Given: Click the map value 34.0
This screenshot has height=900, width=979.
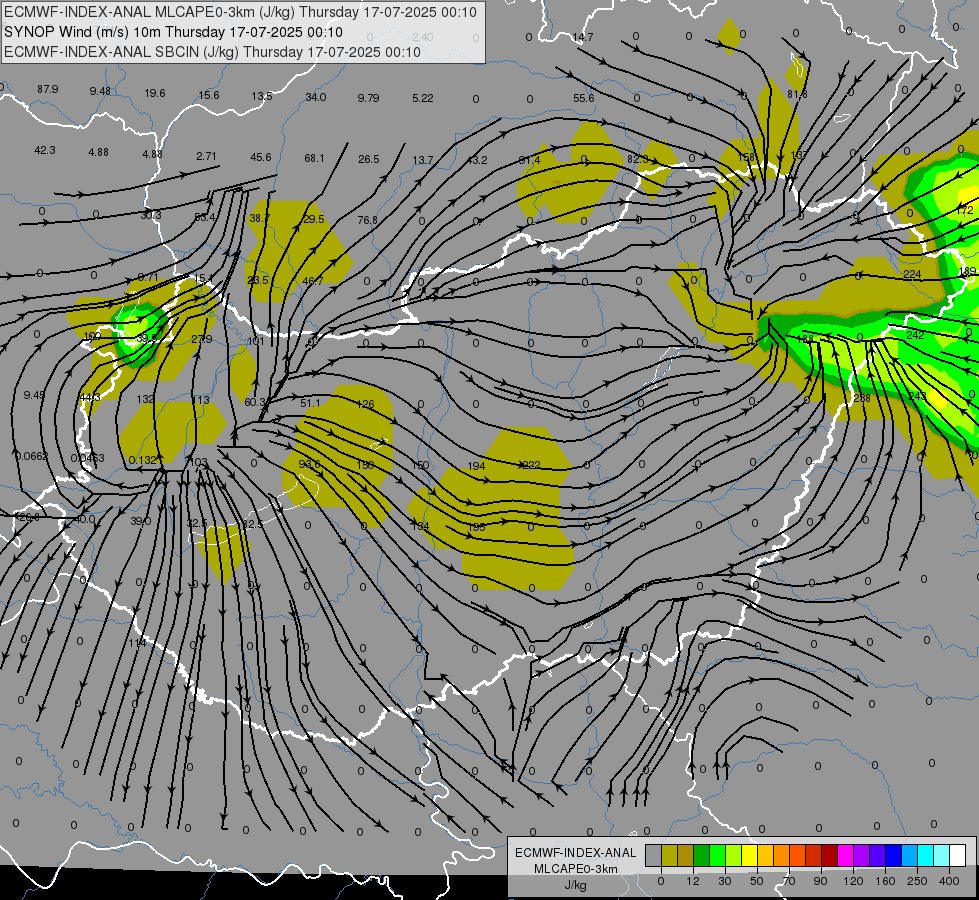Looking at the screenshot, I should click(316, 97).
